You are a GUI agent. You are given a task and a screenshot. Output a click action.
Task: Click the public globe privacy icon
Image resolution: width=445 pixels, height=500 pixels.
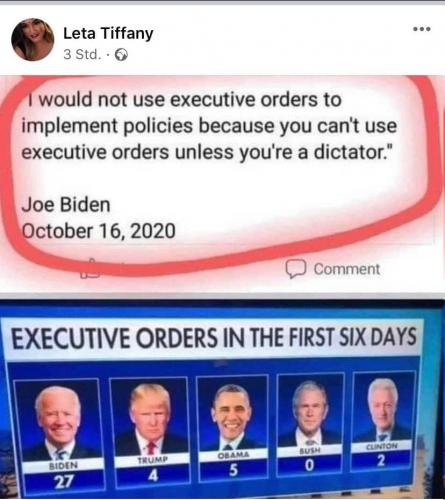tap(121, 55)
